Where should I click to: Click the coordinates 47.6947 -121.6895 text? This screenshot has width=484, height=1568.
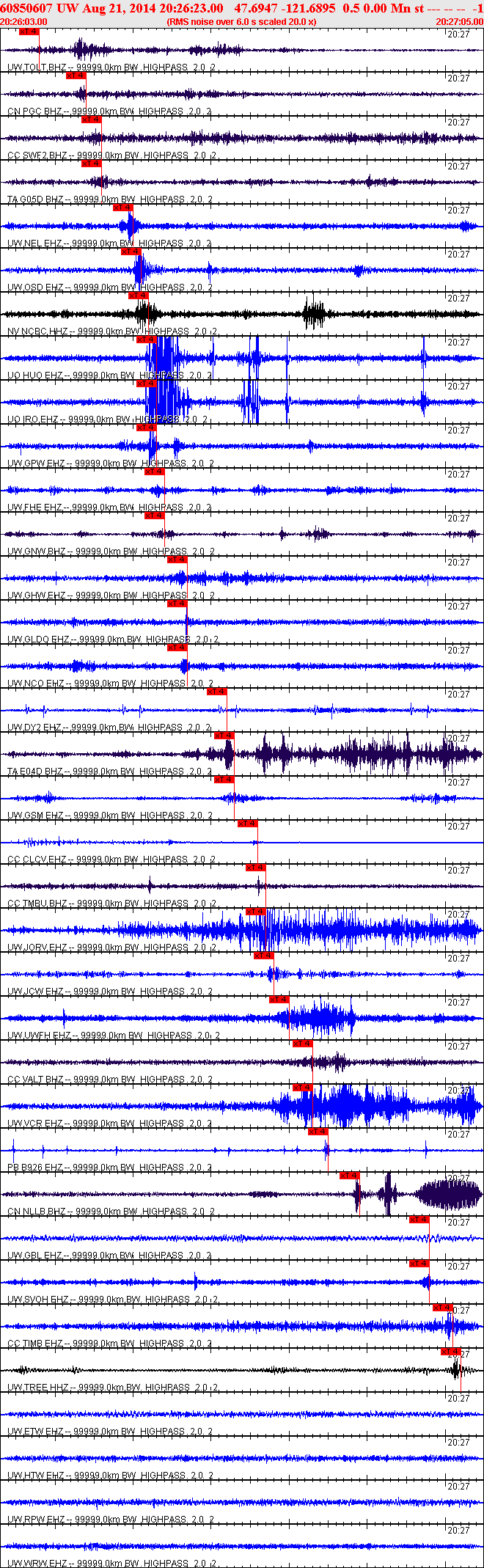[x=285, y=7]
